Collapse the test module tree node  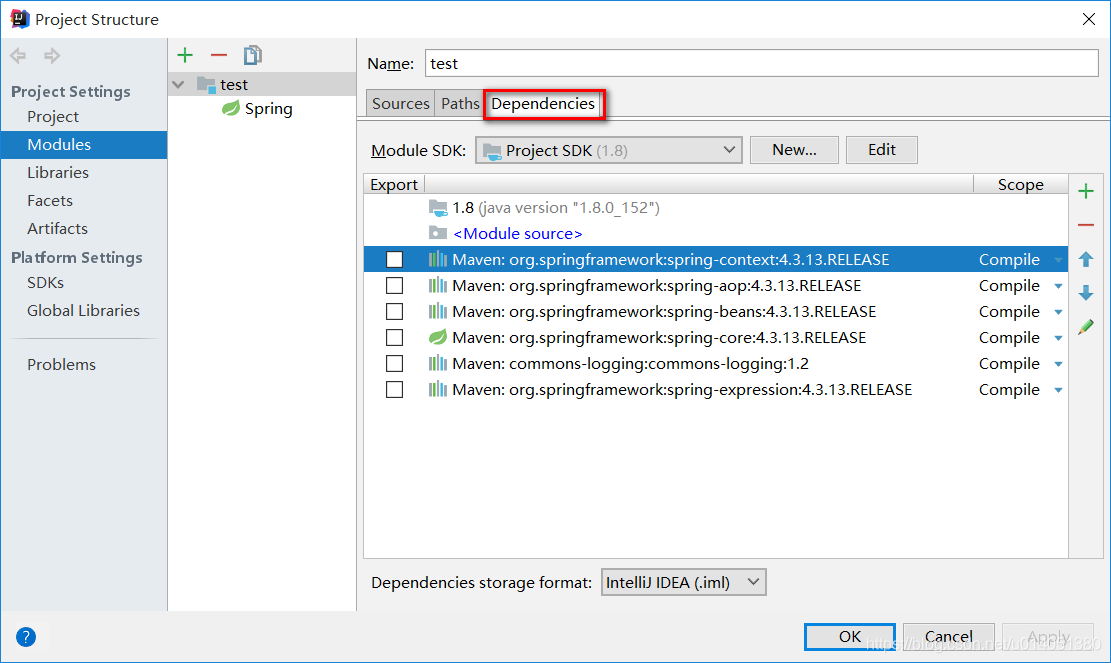pos(179,84)
